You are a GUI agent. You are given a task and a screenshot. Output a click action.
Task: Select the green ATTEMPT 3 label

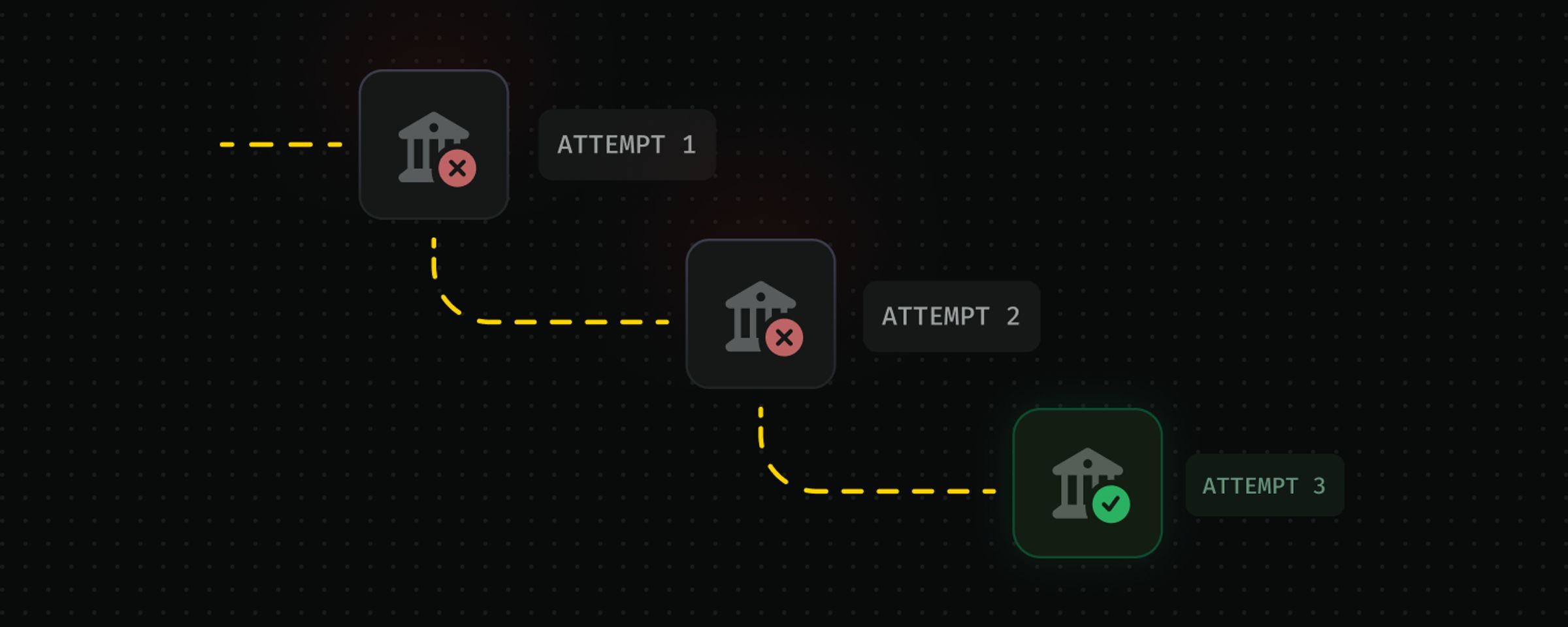pos(1265,485)
